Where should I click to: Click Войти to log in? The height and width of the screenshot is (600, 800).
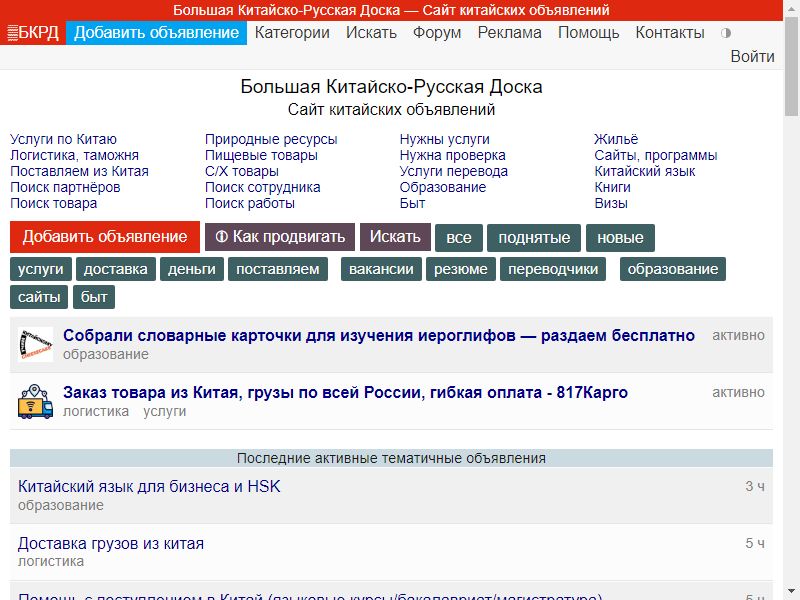[x=752, y=56]
